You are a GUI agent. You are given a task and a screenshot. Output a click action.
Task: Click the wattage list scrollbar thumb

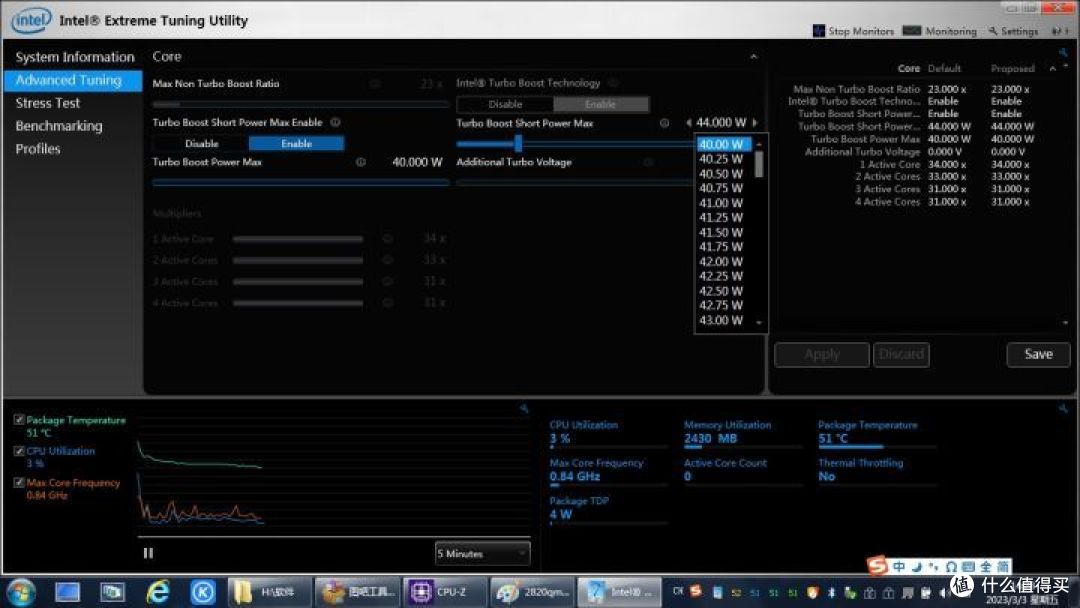[x=759, y=164]
